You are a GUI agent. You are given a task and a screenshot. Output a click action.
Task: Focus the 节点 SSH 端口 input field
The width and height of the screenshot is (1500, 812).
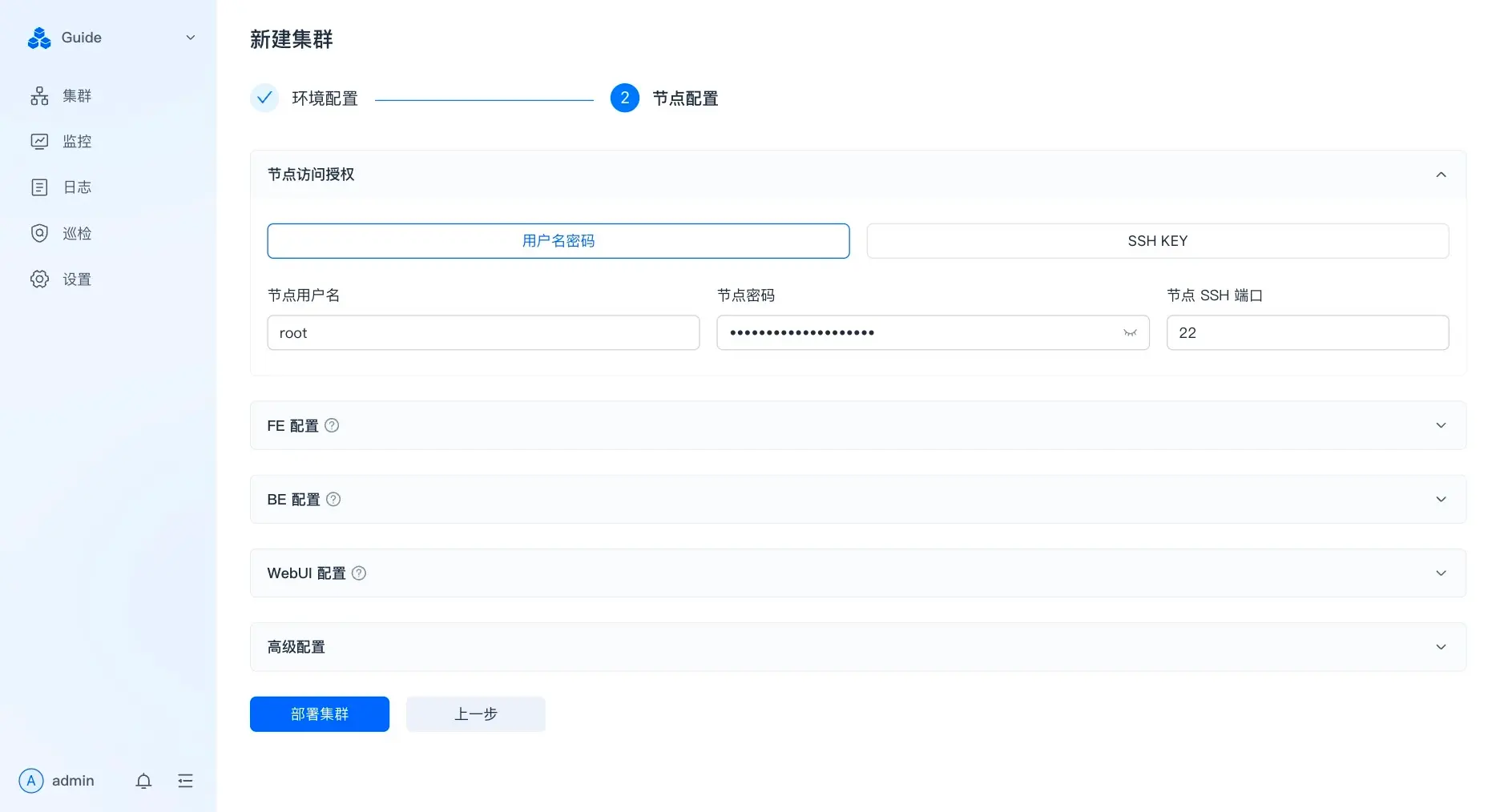pos(1308,332)
